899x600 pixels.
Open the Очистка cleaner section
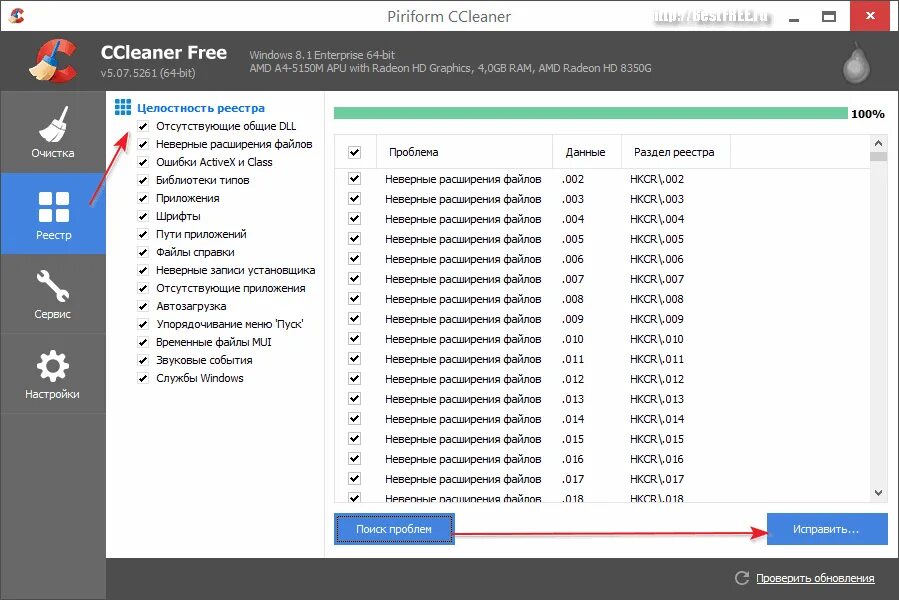pos(53,132)
